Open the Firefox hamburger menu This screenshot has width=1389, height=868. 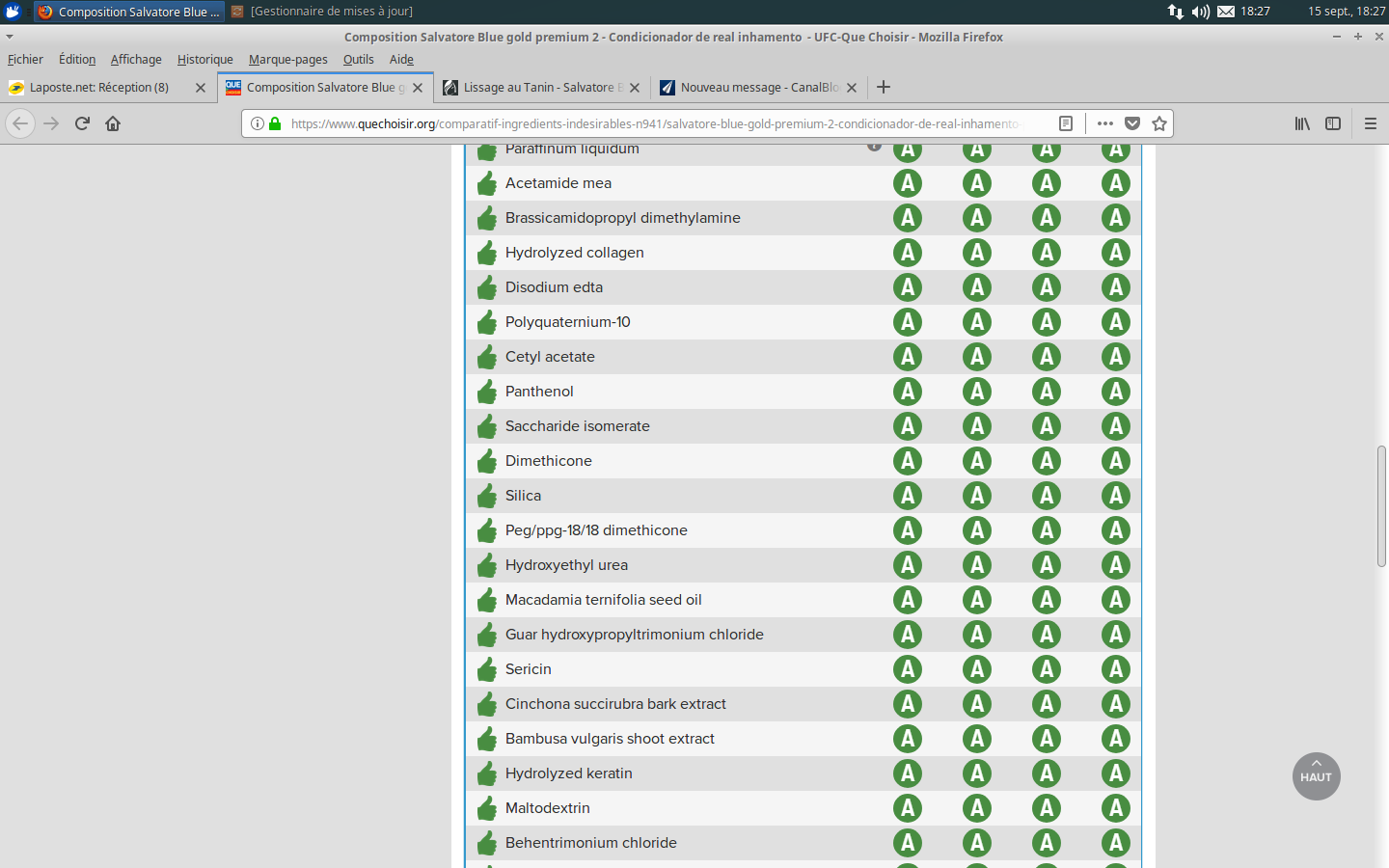[x=1370, y=123]
